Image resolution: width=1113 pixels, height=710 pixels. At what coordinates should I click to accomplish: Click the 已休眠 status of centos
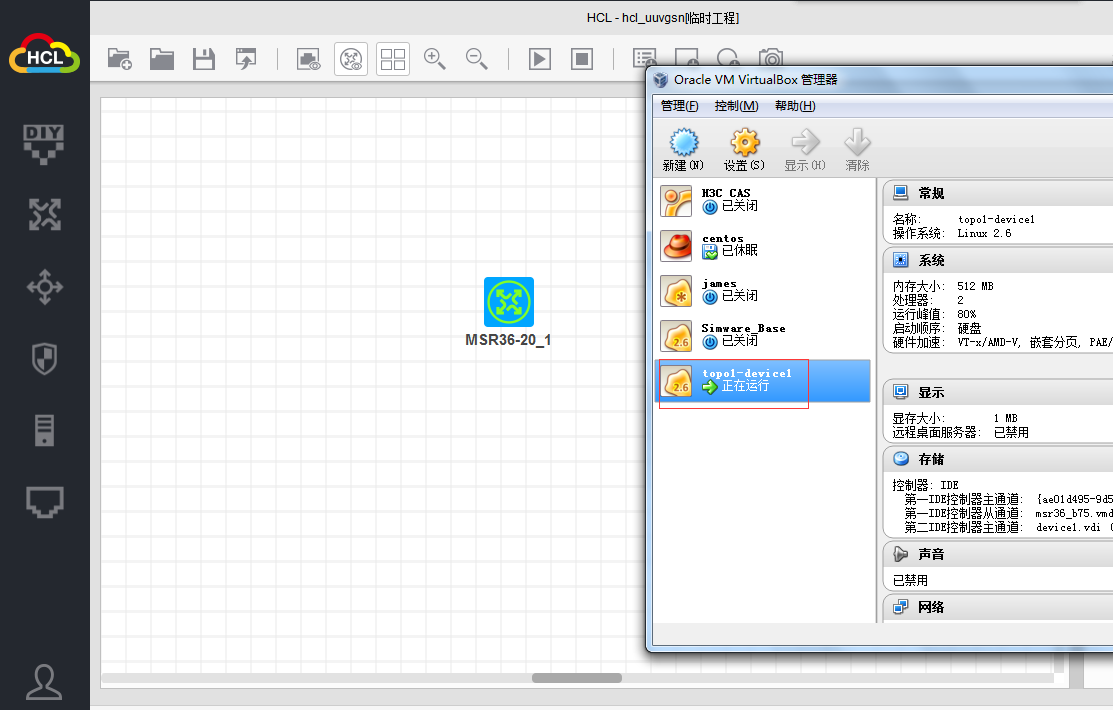click(x=740, y=250)
